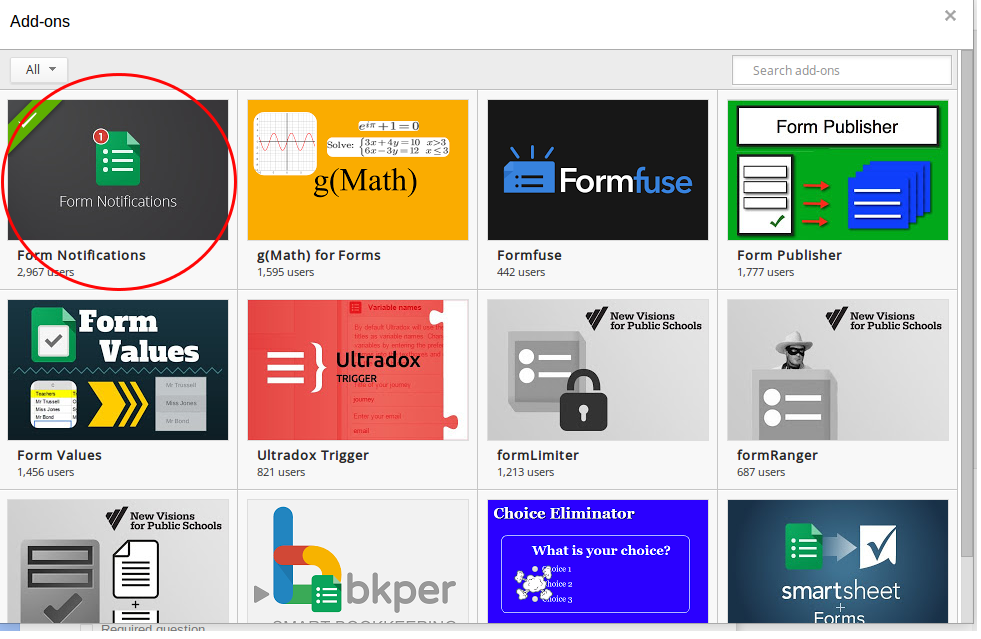981x639 pixels.
Task: Open the smartsheet Forms add-on thumbnail
Action: (x=838, y=561)
